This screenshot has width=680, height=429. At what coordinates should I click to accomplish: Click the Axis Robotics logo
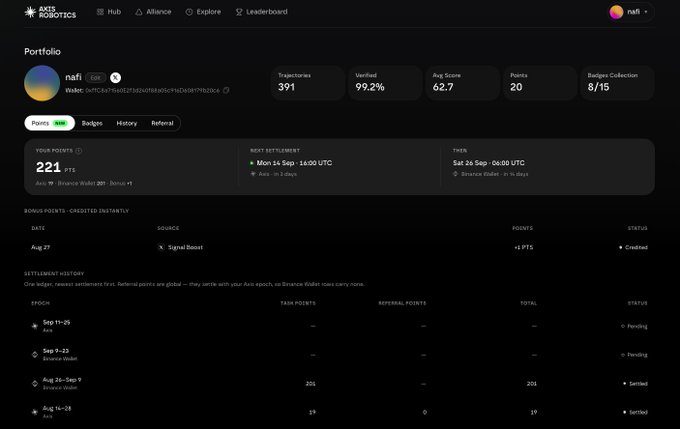[50, 12]
